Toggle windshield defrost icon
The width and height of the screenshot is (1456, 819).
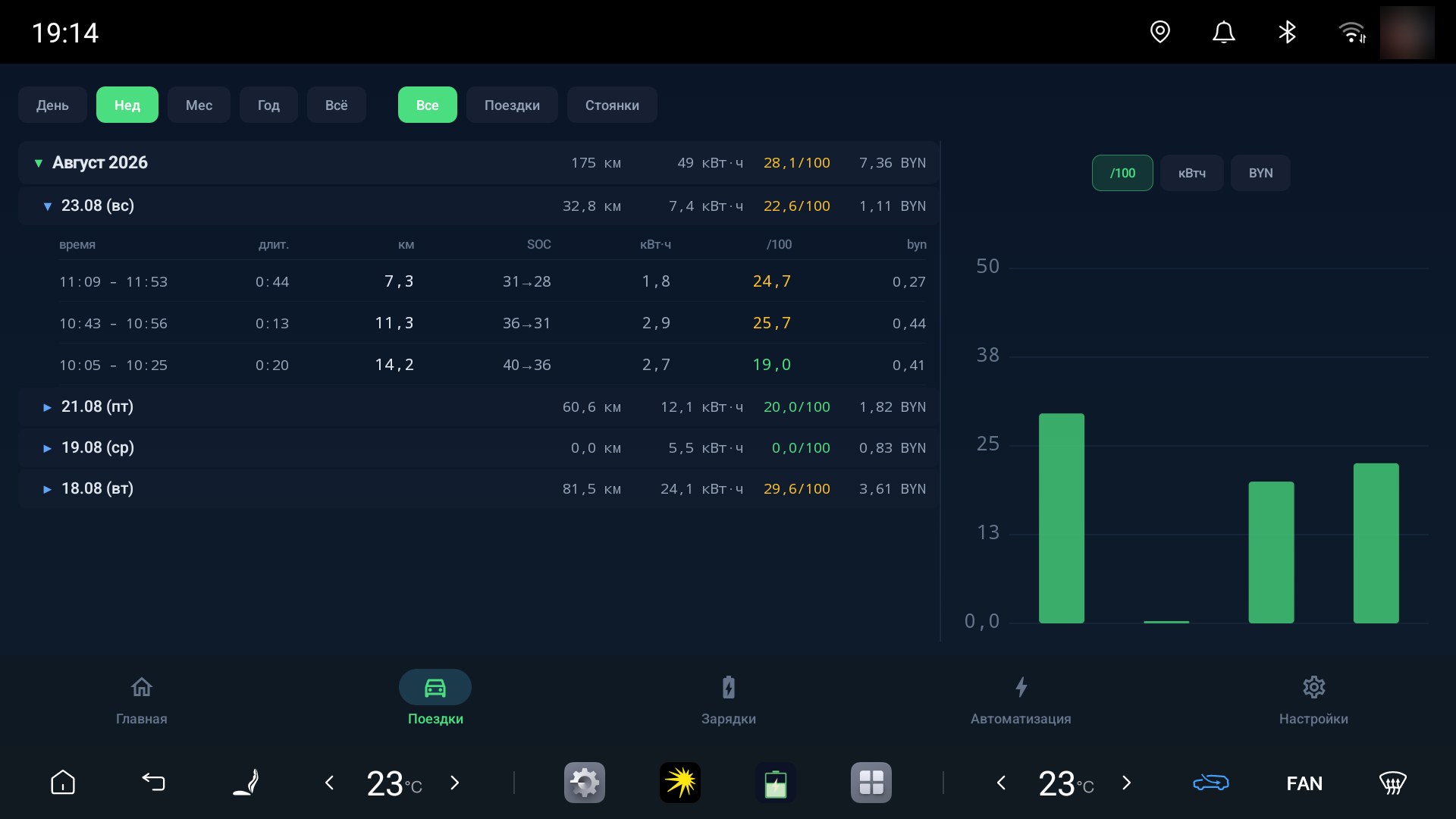[1392, 783]
